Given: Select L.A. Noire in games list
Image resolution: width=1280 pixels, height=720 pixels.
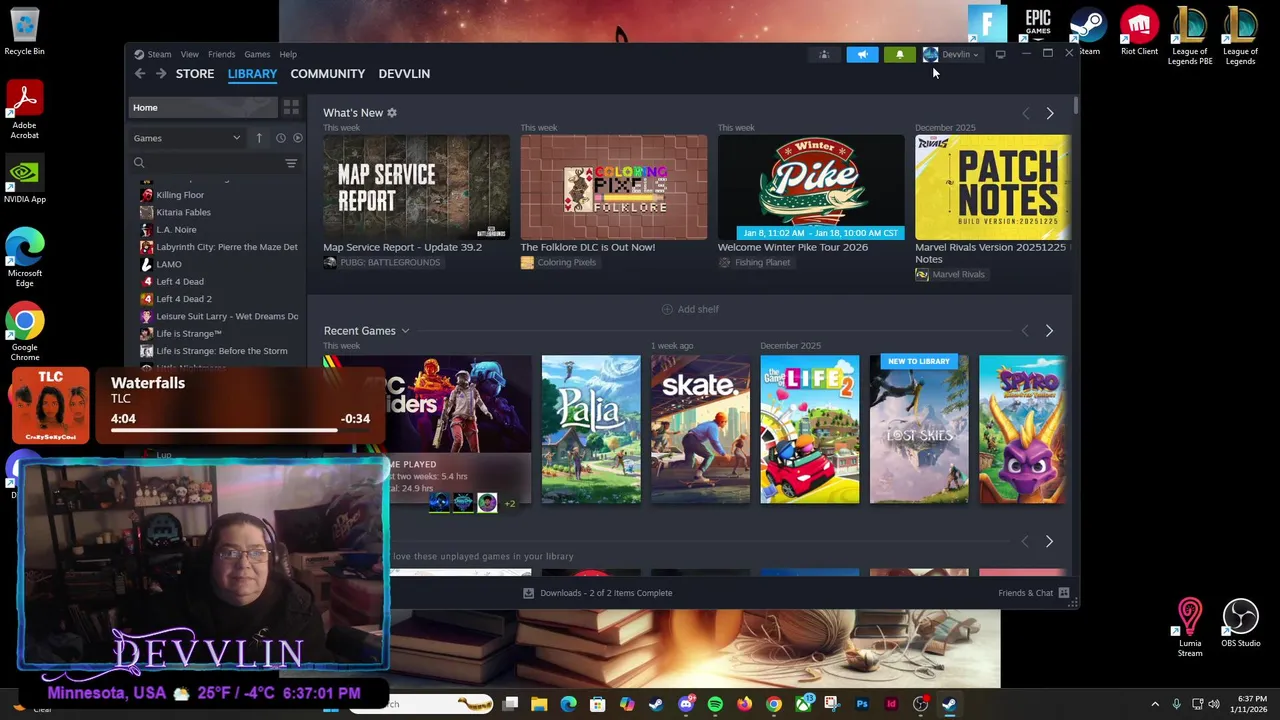Looking at the screenshot, I should point(176,230).
